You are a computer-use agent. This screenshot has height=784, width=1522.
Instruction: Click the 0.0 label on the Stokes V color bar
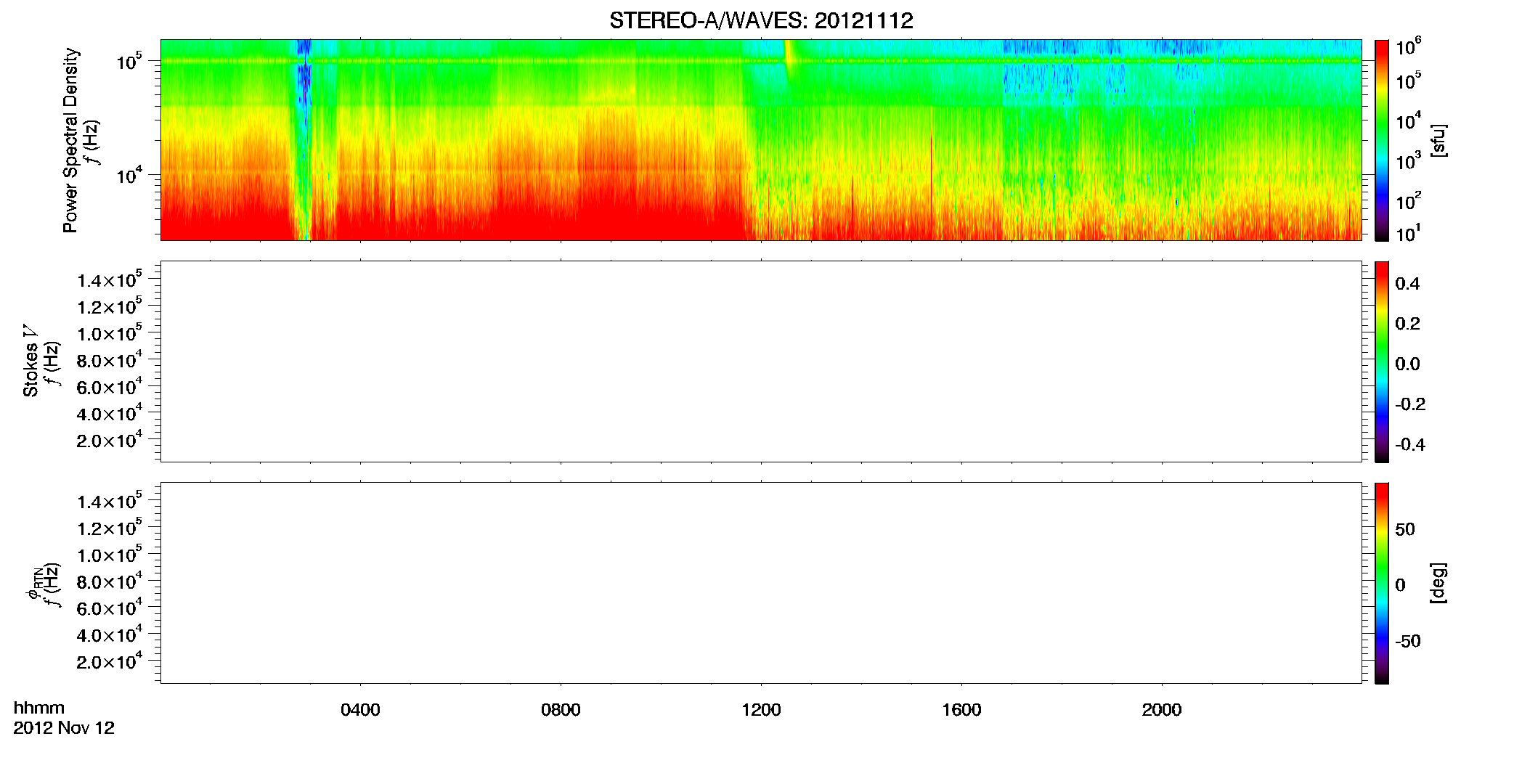coord(1407,364)
